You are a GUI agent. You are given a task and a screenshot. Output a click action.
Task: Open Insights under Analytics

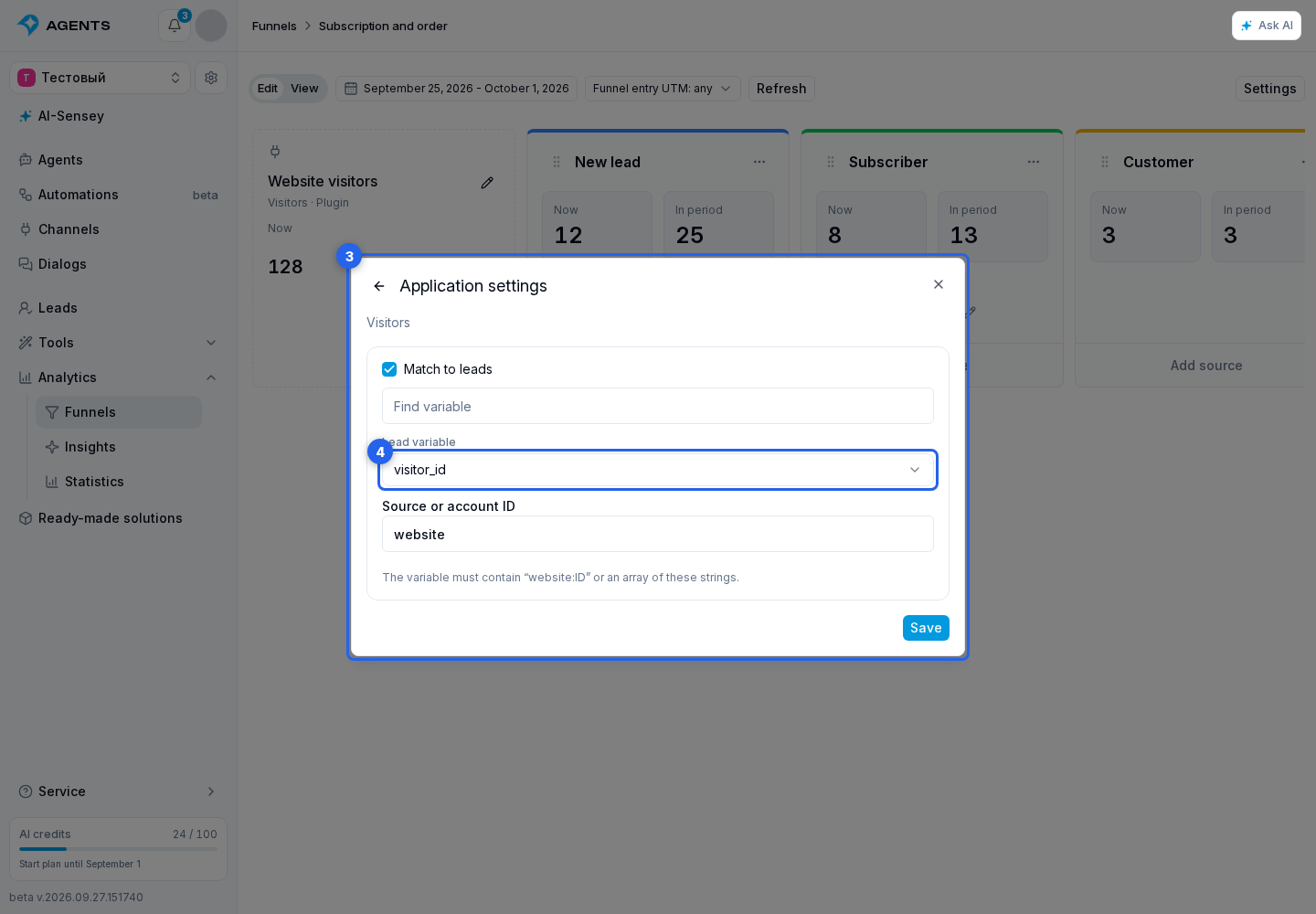click(119, 447)
